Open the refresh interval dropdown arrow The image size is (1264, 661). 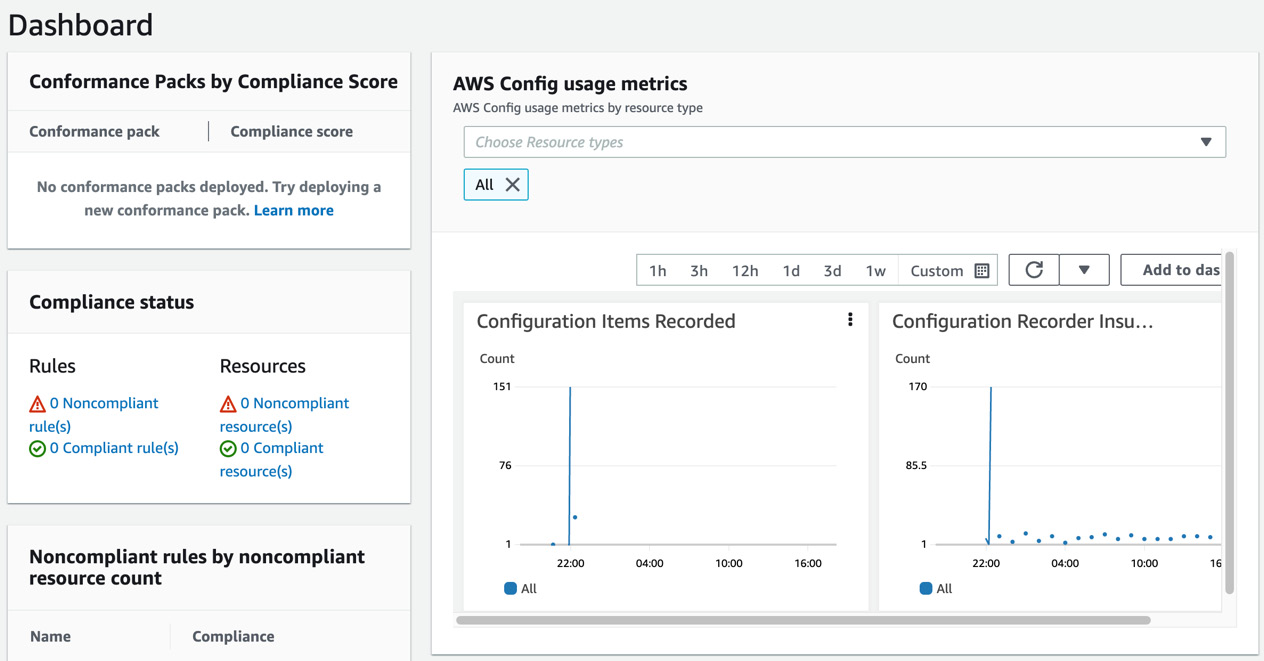tap(1084, 270)
